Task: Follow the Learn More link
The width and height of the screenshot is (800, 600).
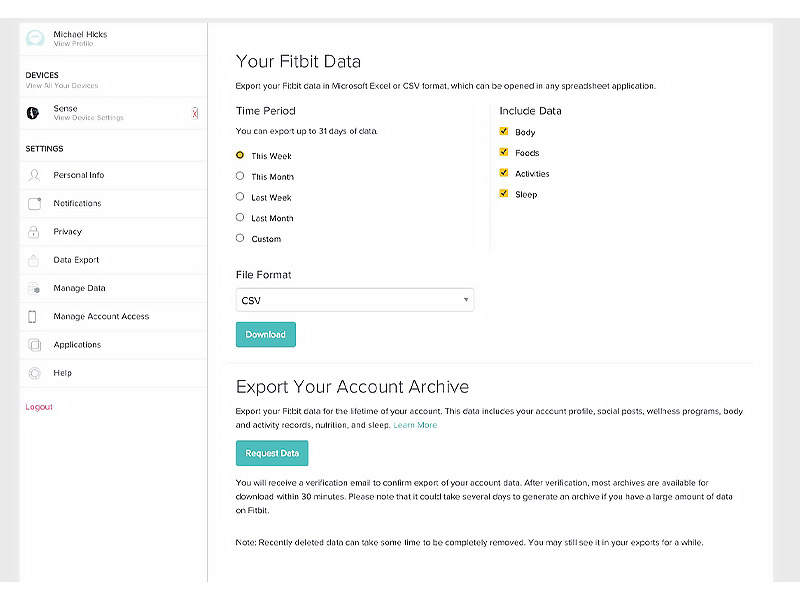Action: [415, 425]
